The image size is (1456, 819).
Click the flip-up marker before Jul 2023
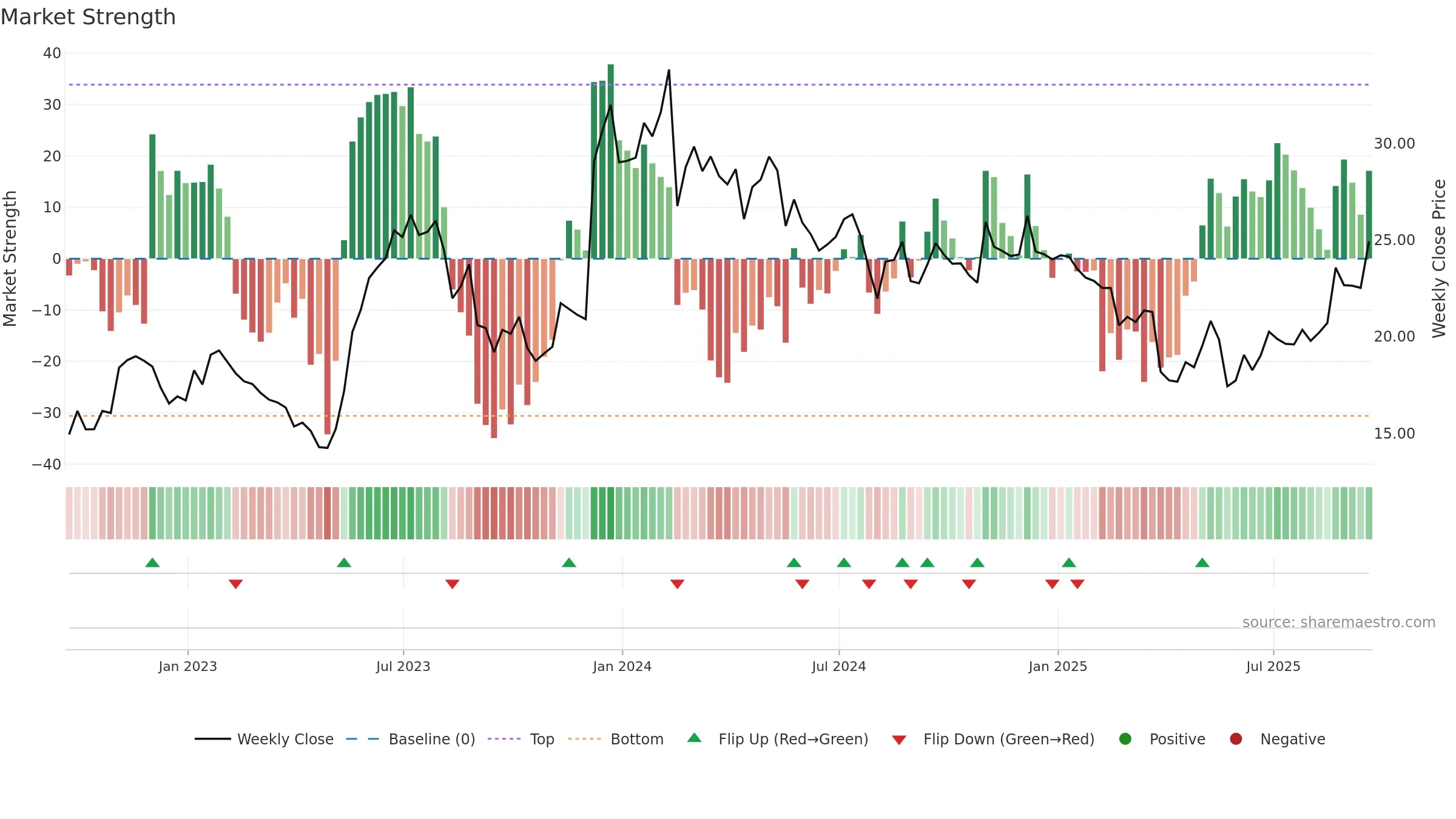tap(344, 563)
